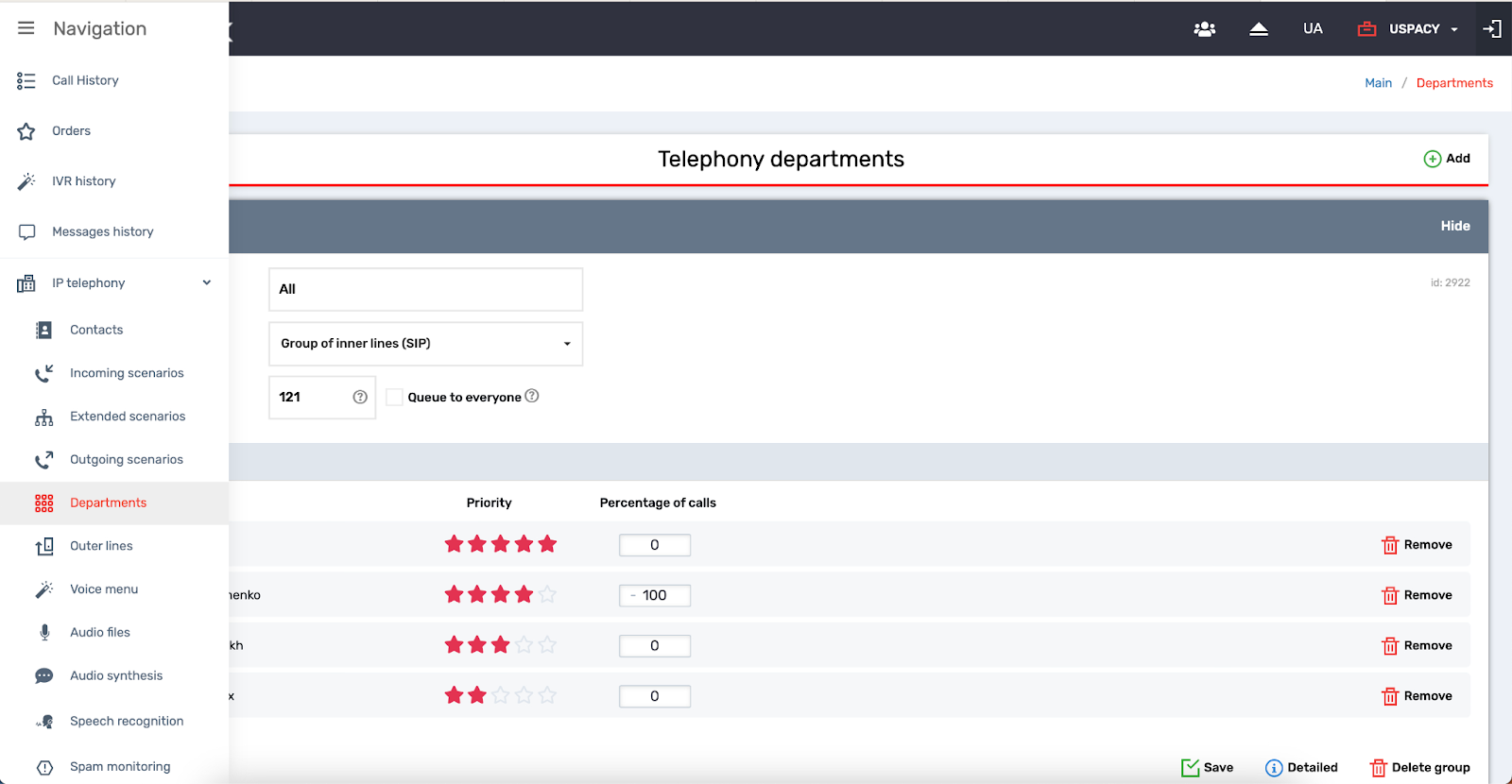The height and width of the screenshot is (784, 1512).
Task: Click the users group icon in header
Action: [1205, 29]
